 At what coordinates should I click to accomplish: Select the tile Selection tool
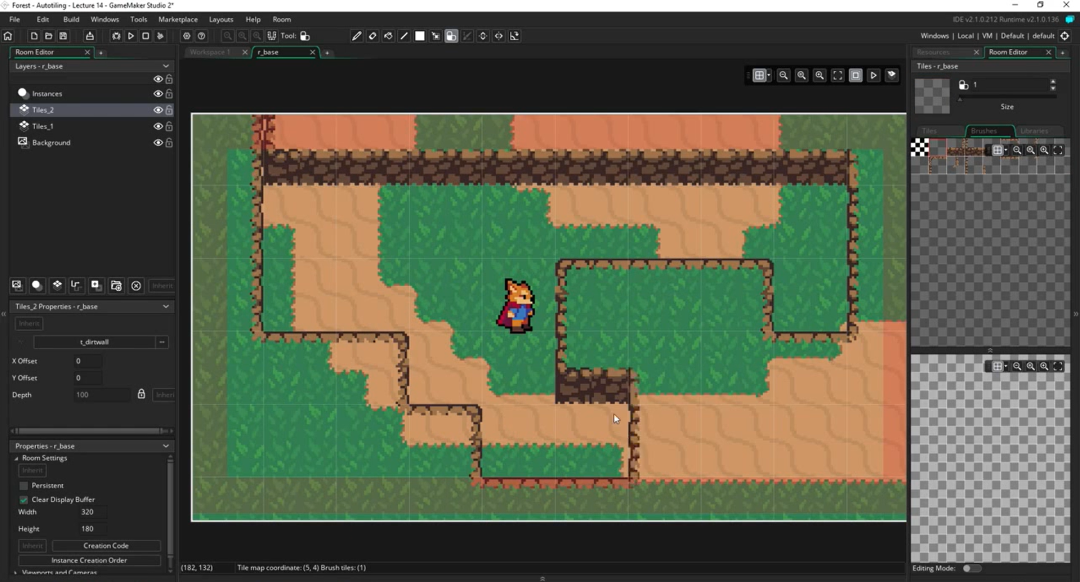click(435, 36)
